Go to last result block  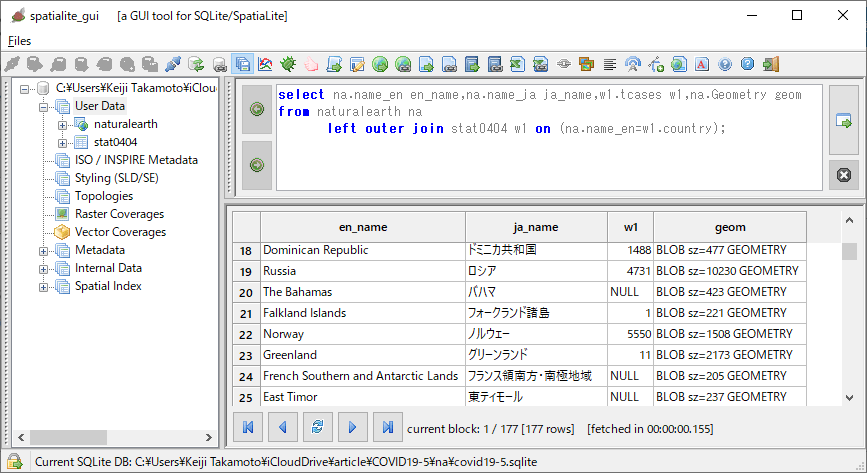pyautogui.click(x=388, y=427)
